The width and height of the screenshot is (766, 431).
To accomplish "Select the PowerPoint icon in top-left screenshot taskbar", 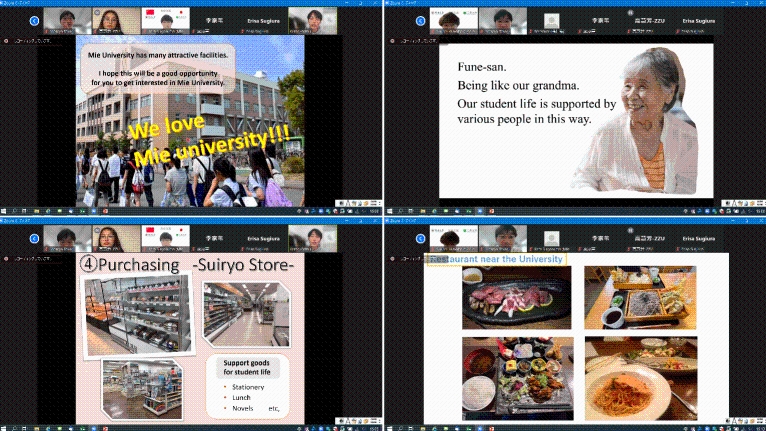I will coord(105,211).
